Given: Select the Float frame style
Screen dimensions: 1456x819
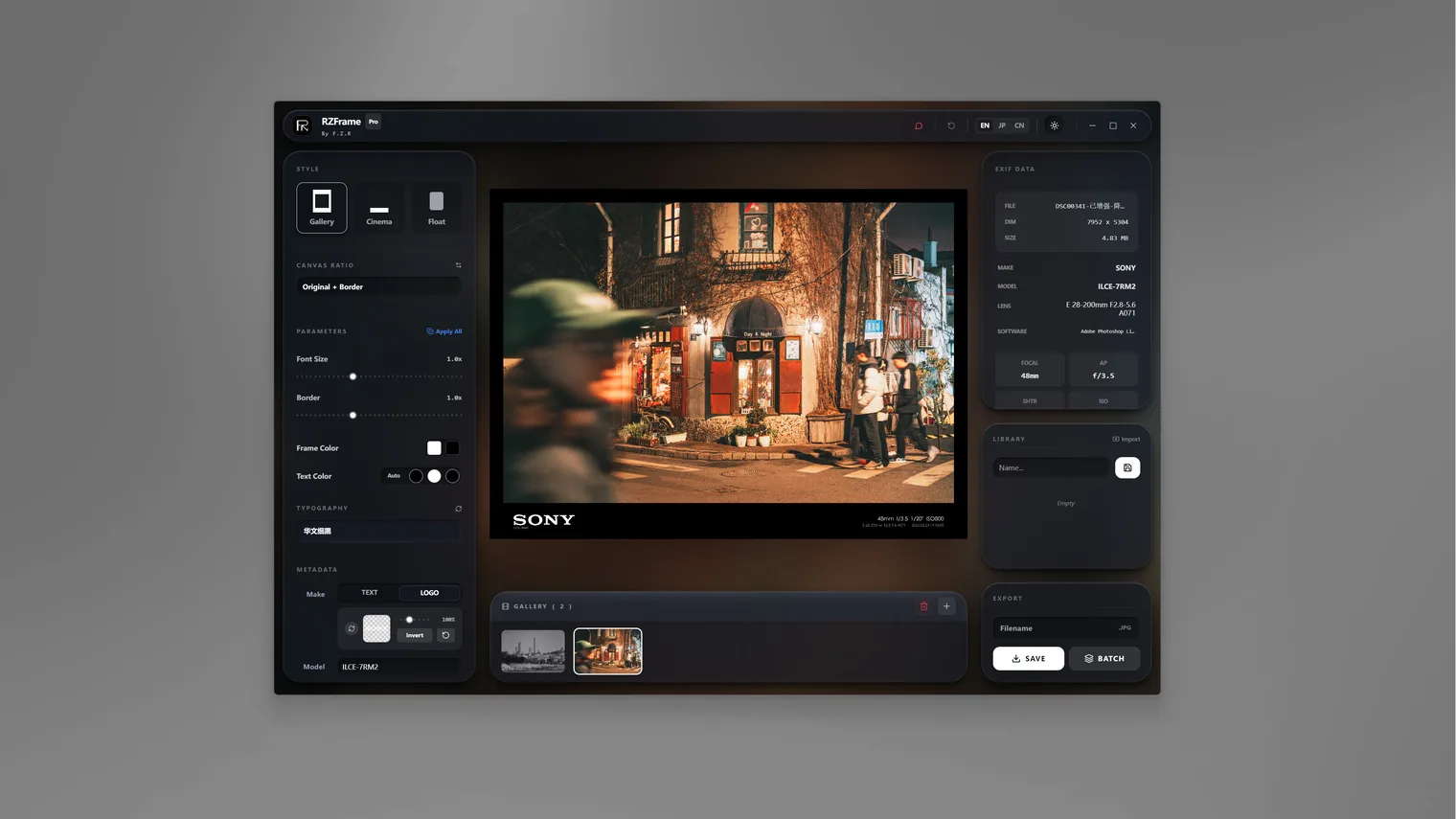Looking at the screenshot, I should coord(437,207).
